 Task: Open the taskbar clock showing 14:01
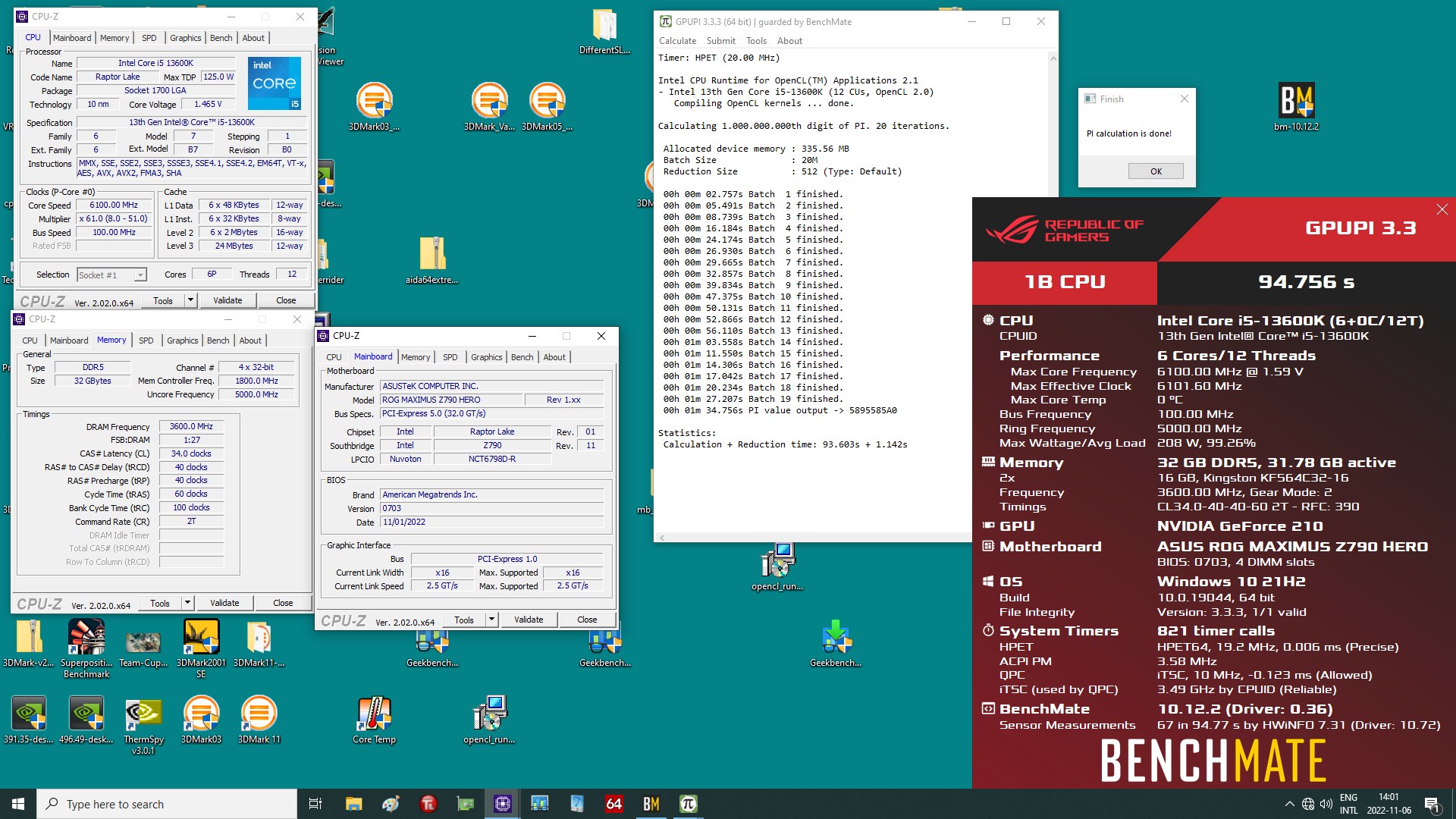1389,804
